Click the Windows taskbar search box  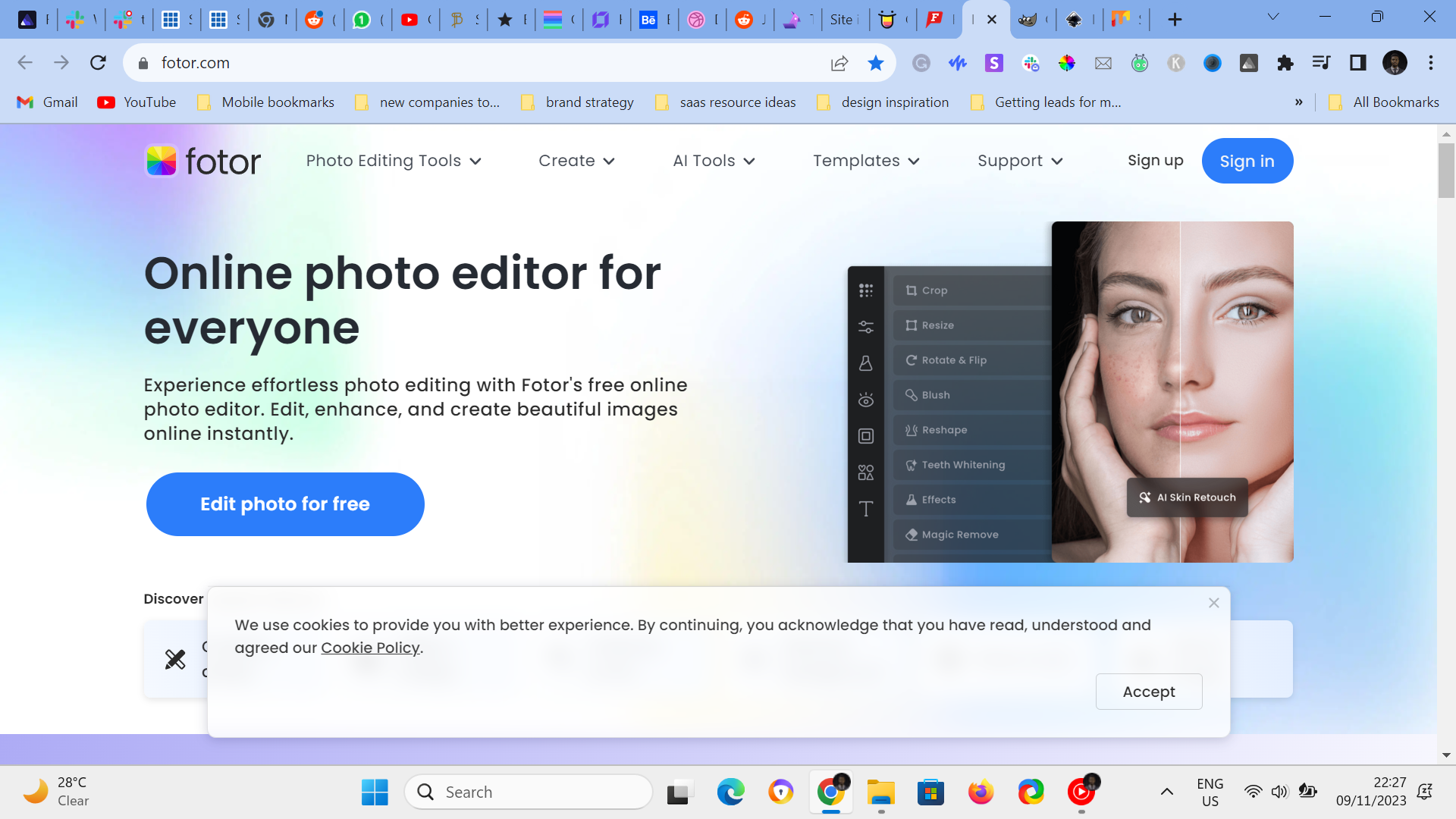[529, 792]
